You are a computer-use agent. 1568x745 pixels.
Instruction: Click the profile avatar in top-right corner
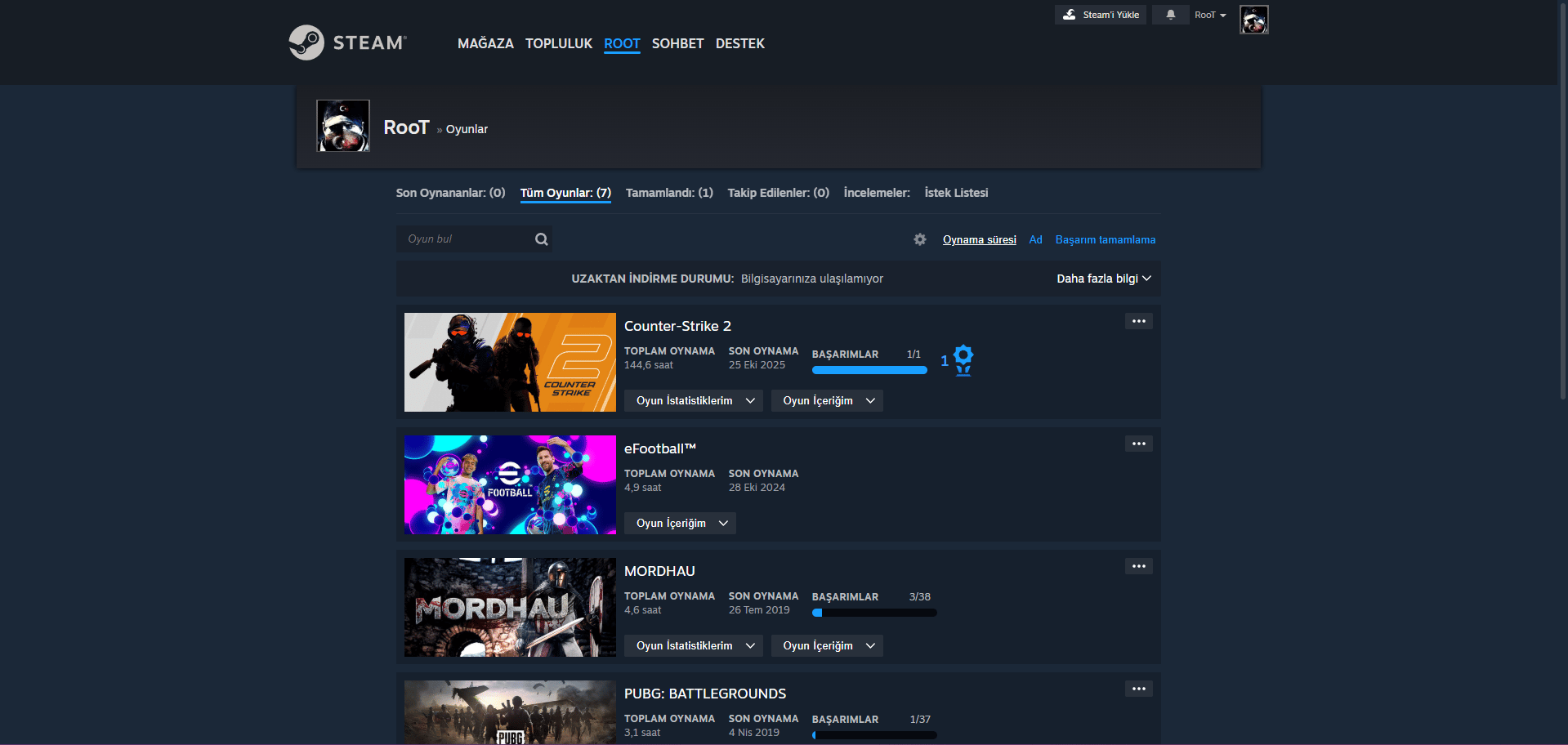point(1253,20)
